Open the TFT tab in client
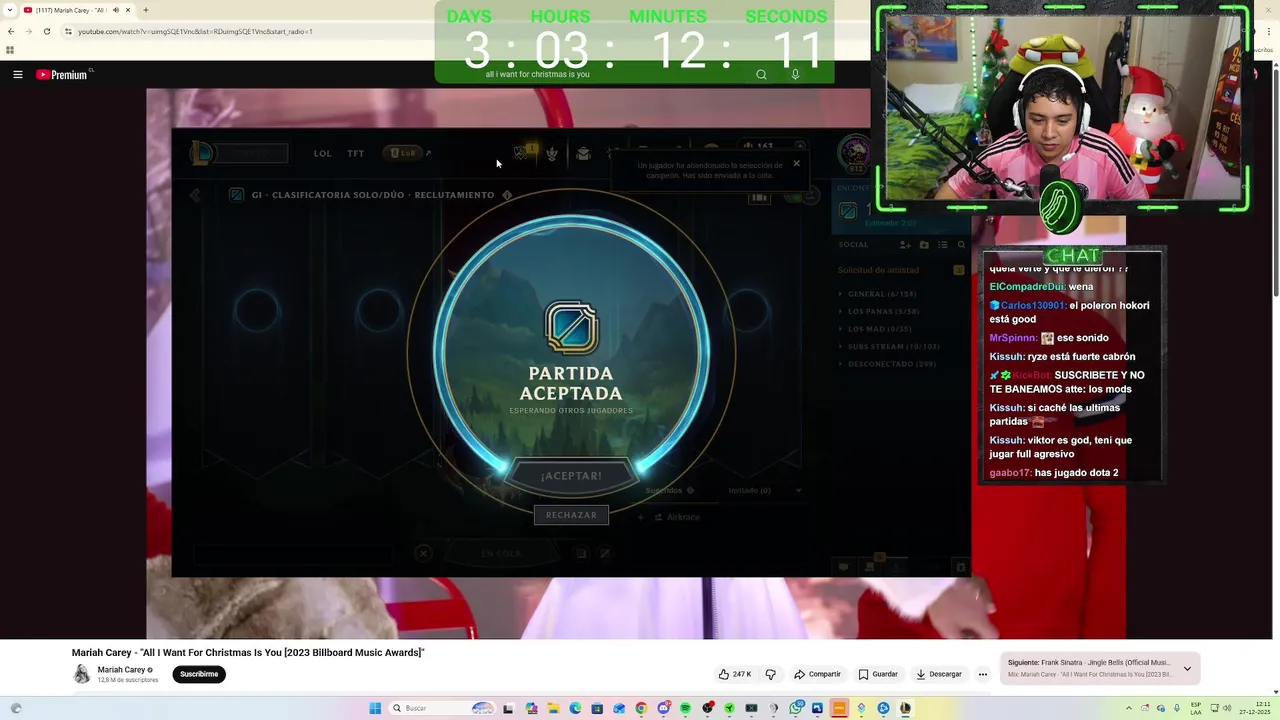The image size is (1280, 720). click(355, 153)
